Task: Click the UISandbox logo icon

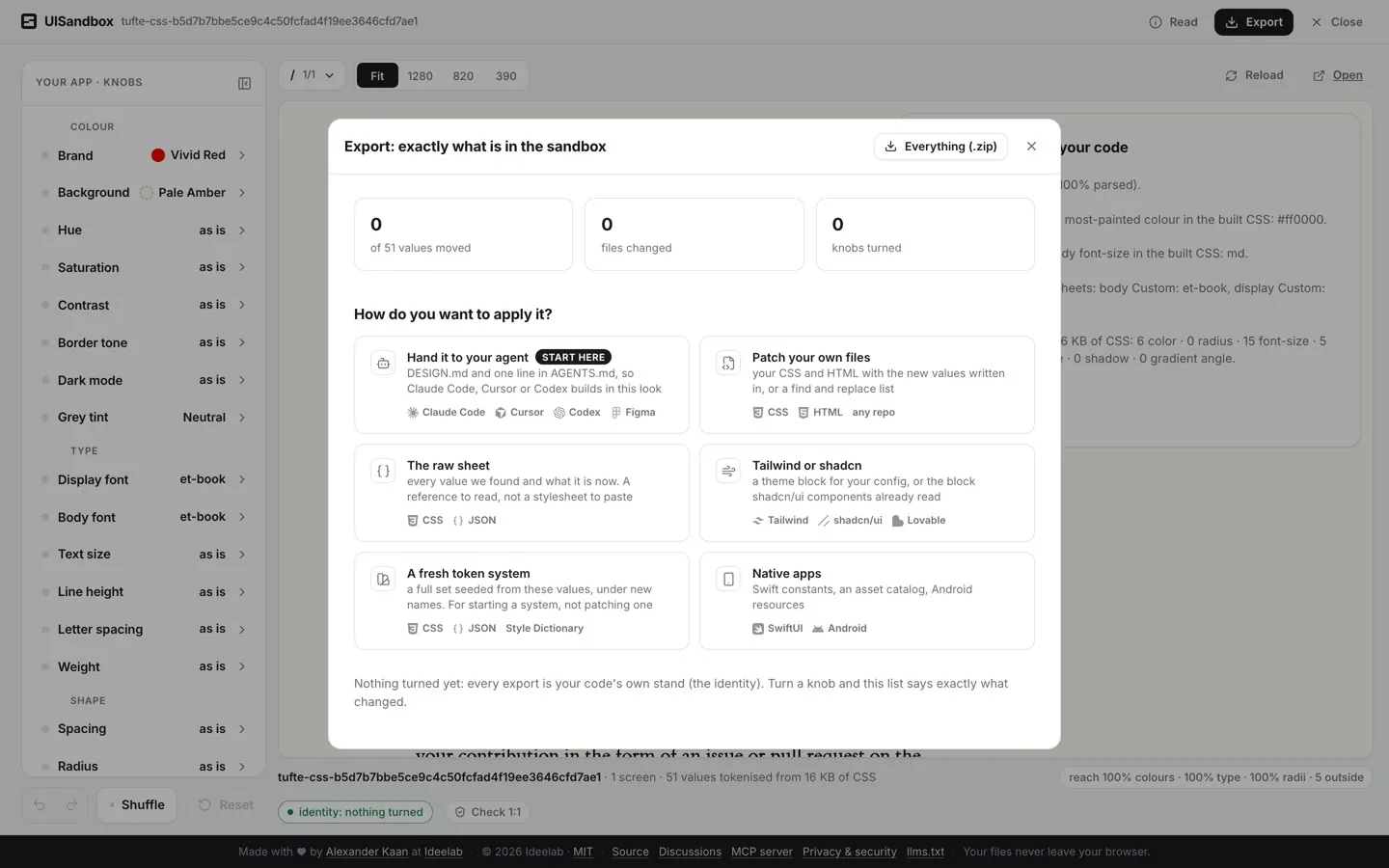Action: tap(29, 21)
